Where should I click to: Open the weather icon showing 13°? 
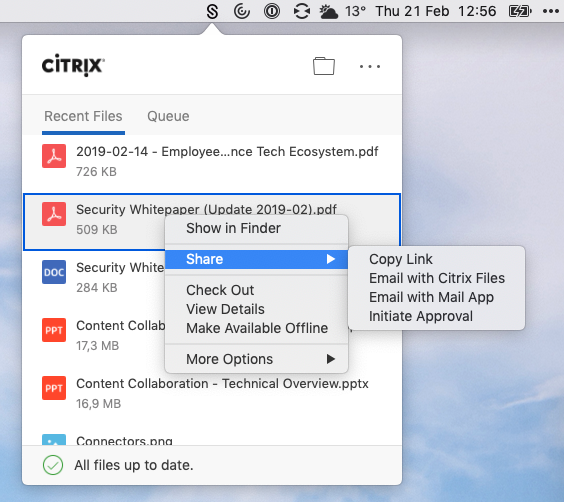pos(329,12)
